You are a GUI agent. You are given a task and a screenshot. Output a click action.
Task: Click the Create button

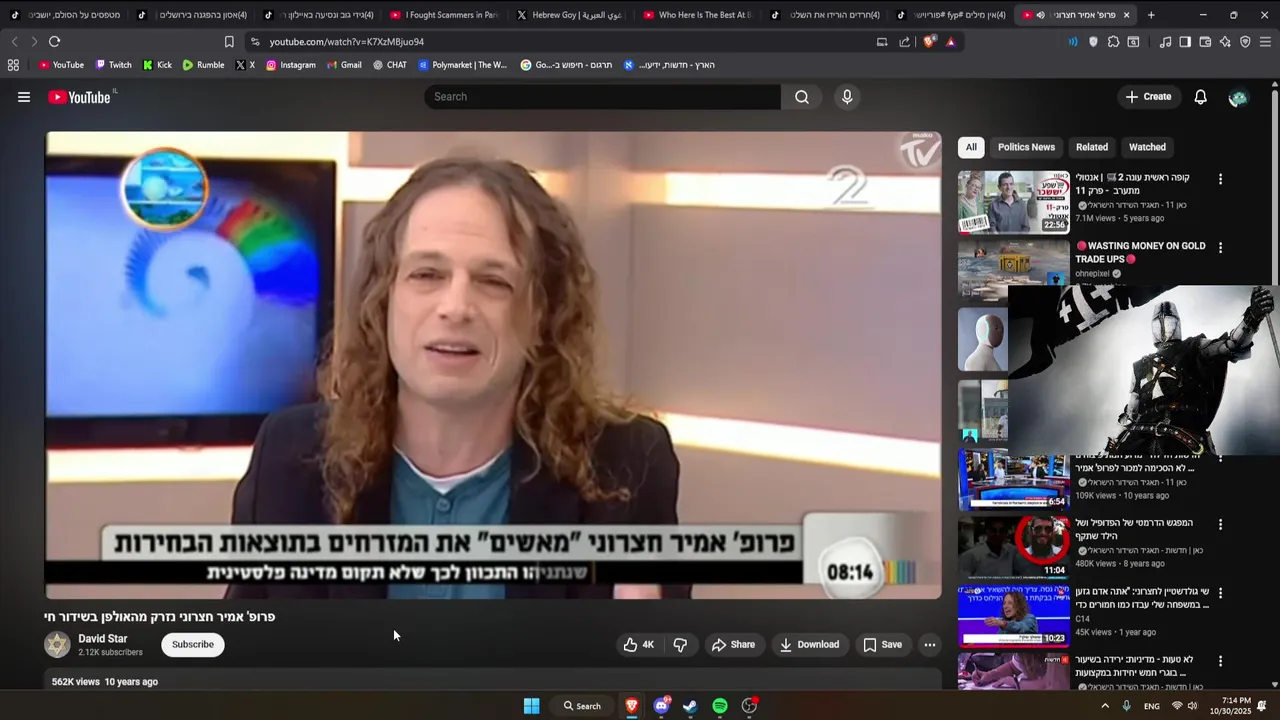click(1148, 97)
